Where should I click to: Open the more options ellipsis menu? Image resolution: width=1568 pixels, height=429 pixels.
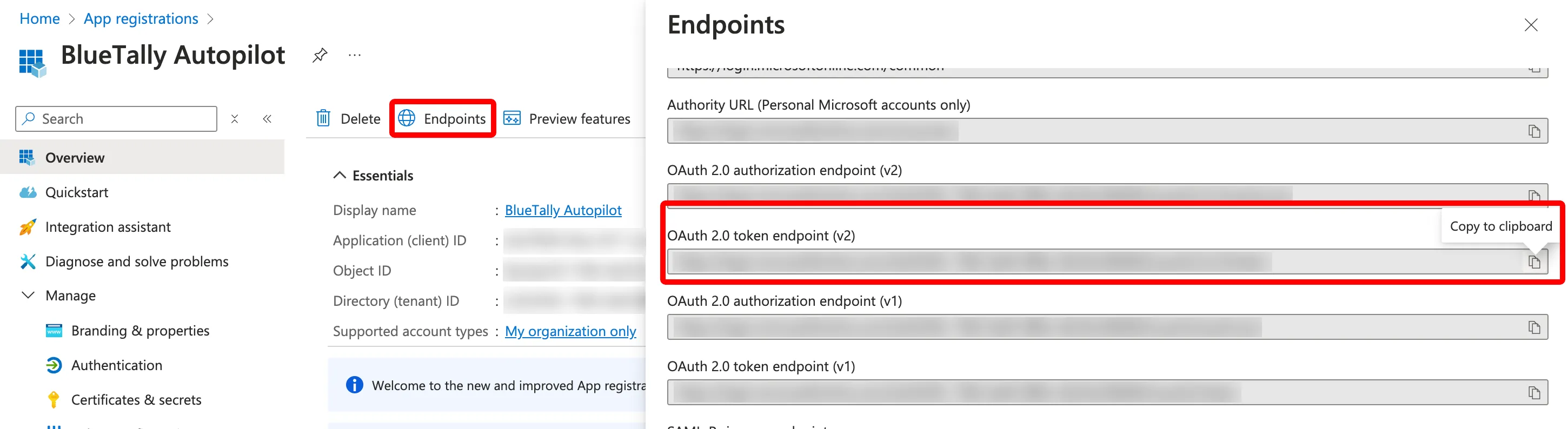(x=355, y=55)
